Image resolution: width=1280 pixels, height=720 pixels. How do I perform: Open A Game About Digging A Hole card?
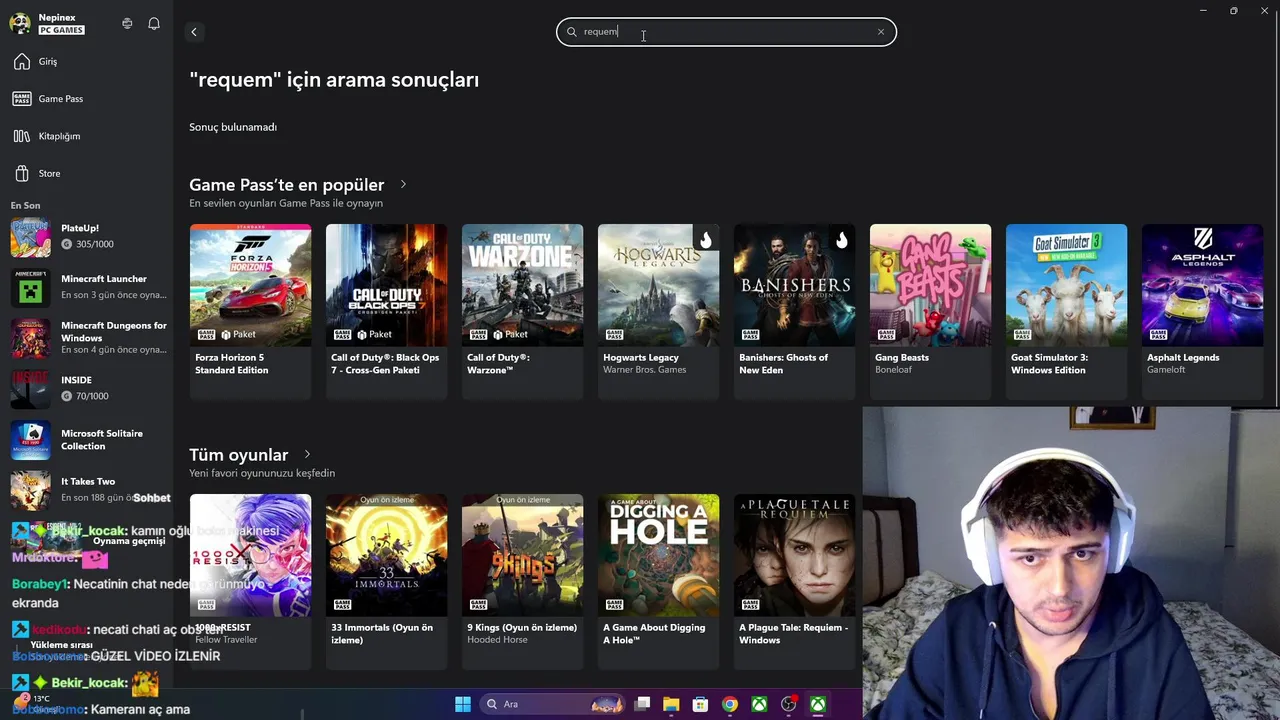click(658, 581)
